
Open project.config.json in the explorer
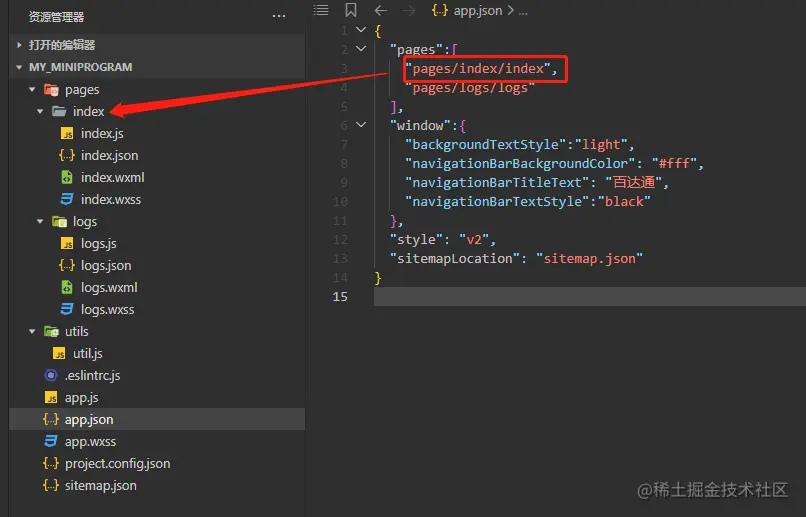pos(117,464)
